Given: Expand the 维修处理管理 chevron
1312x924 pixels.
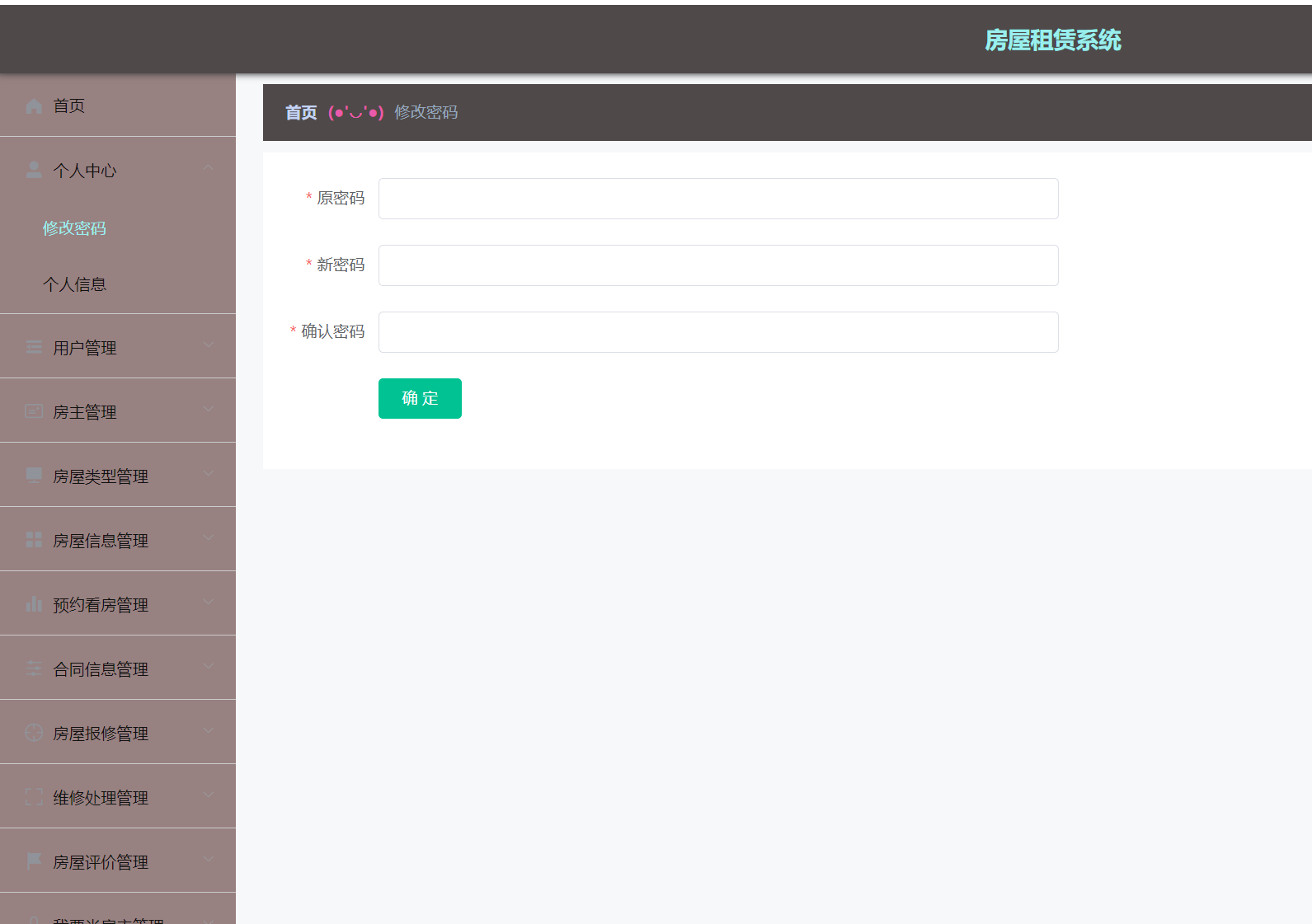Looking at the screenshot, I should click(208, 795).
